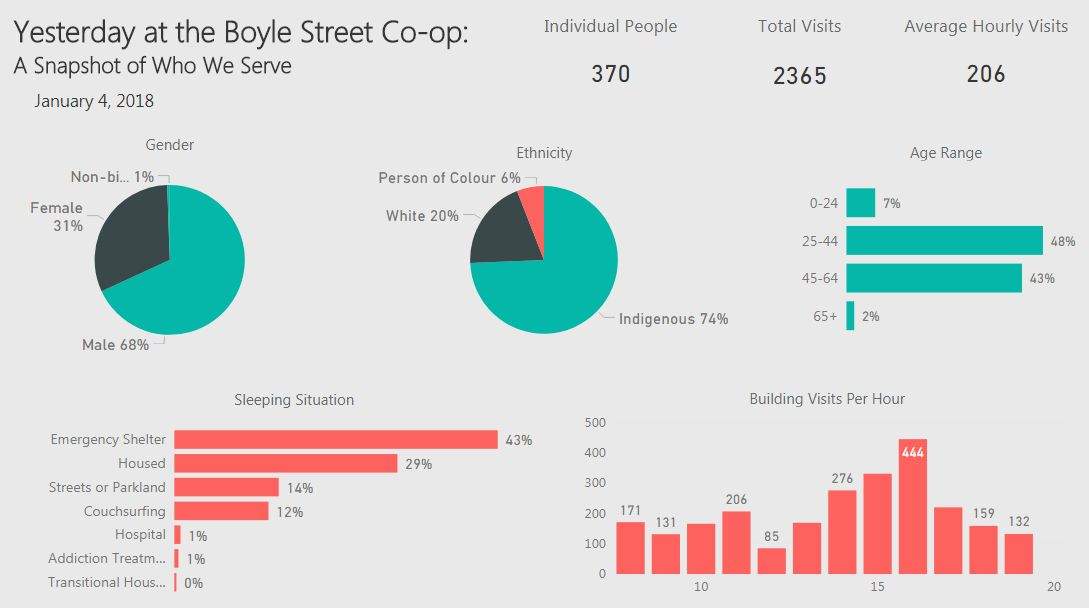
Task: Select the 45-64 age range bar
Action: point(934,278)
